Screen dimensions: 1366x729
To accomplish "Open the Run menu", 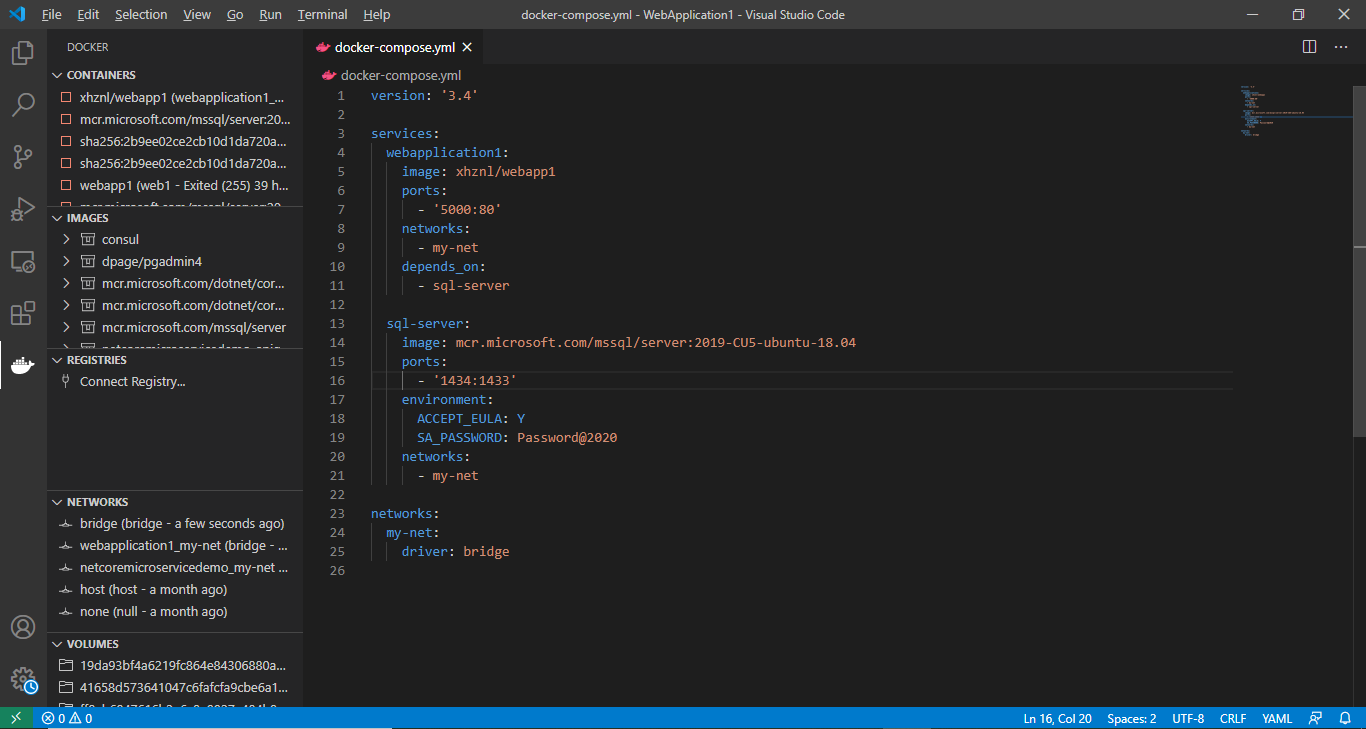I will pos(270,15).
